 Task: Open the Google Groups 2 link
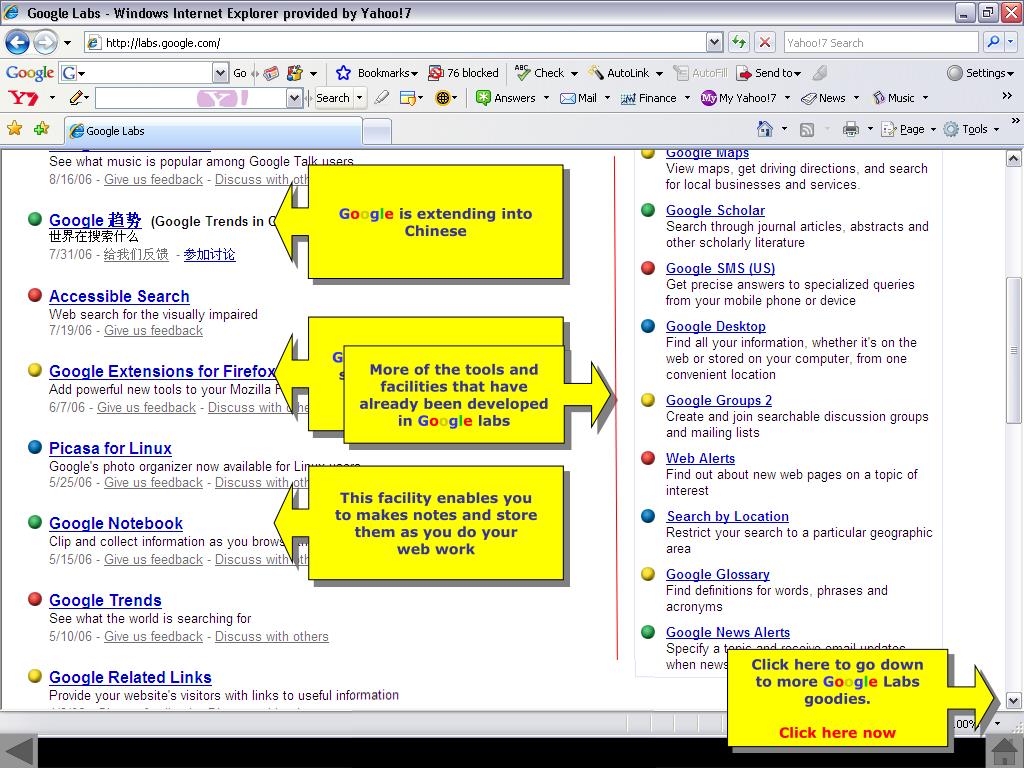pos(718,400)
